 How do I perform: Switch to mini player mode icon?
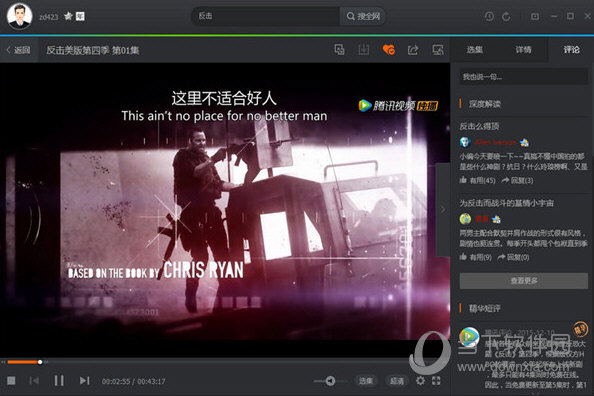[535, 16]
